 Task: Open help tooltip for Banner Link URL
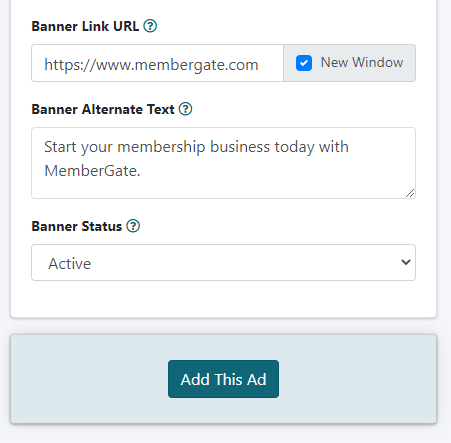[x=150, y=26]
